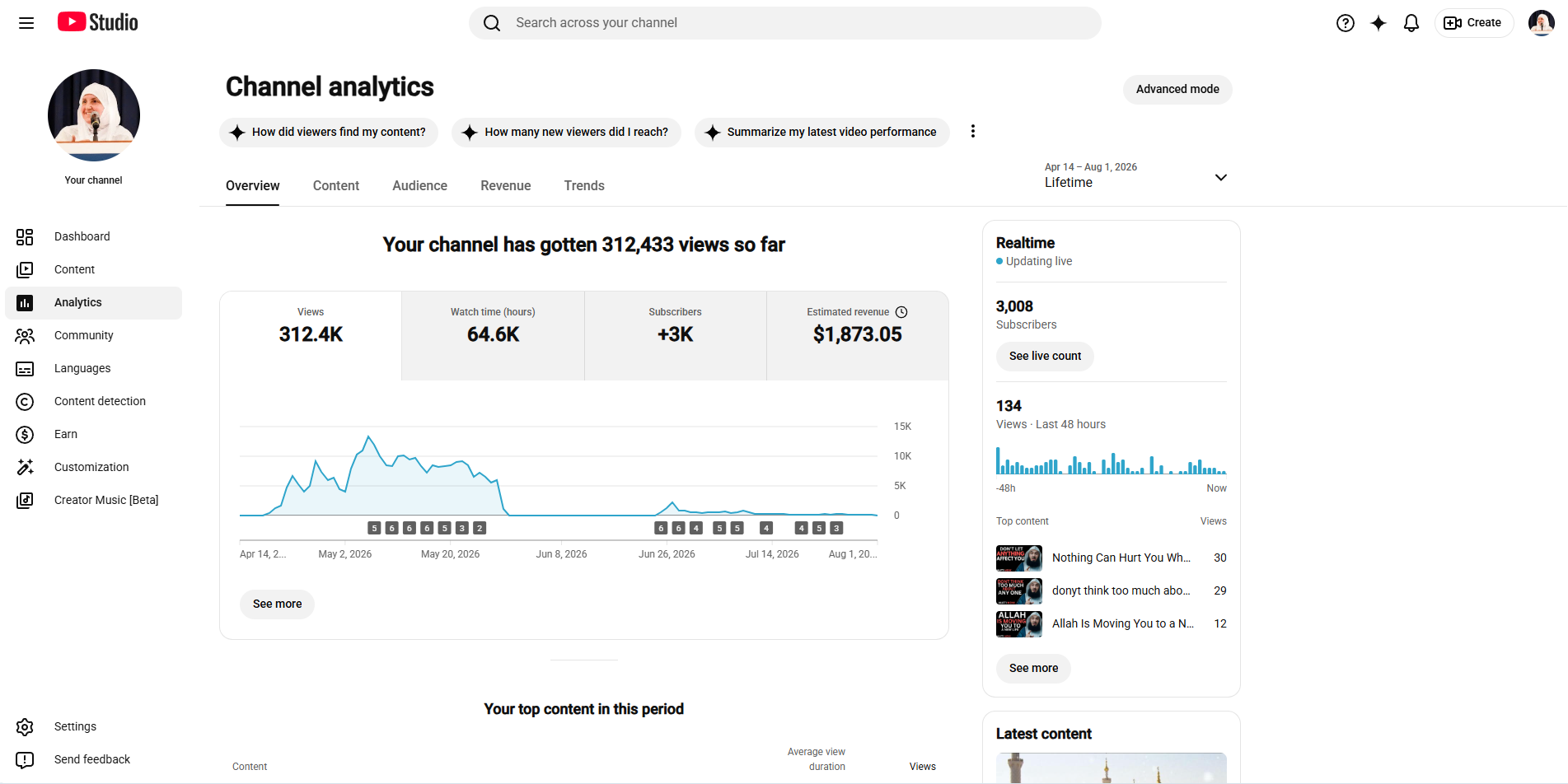Open 'Allah Is Moving You to a N...' thumbnail
Viewport: 1568px width, 784px height.
point(1019,624)
